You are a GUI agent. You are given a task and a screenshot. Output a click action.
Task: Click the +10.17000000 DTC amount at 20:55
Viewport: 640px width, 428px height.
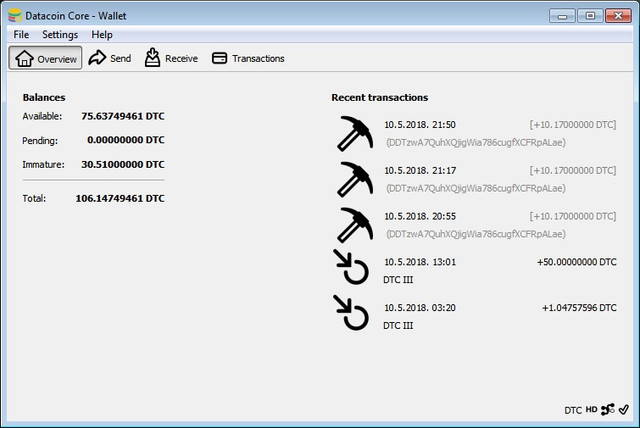(x=573, y=216)
